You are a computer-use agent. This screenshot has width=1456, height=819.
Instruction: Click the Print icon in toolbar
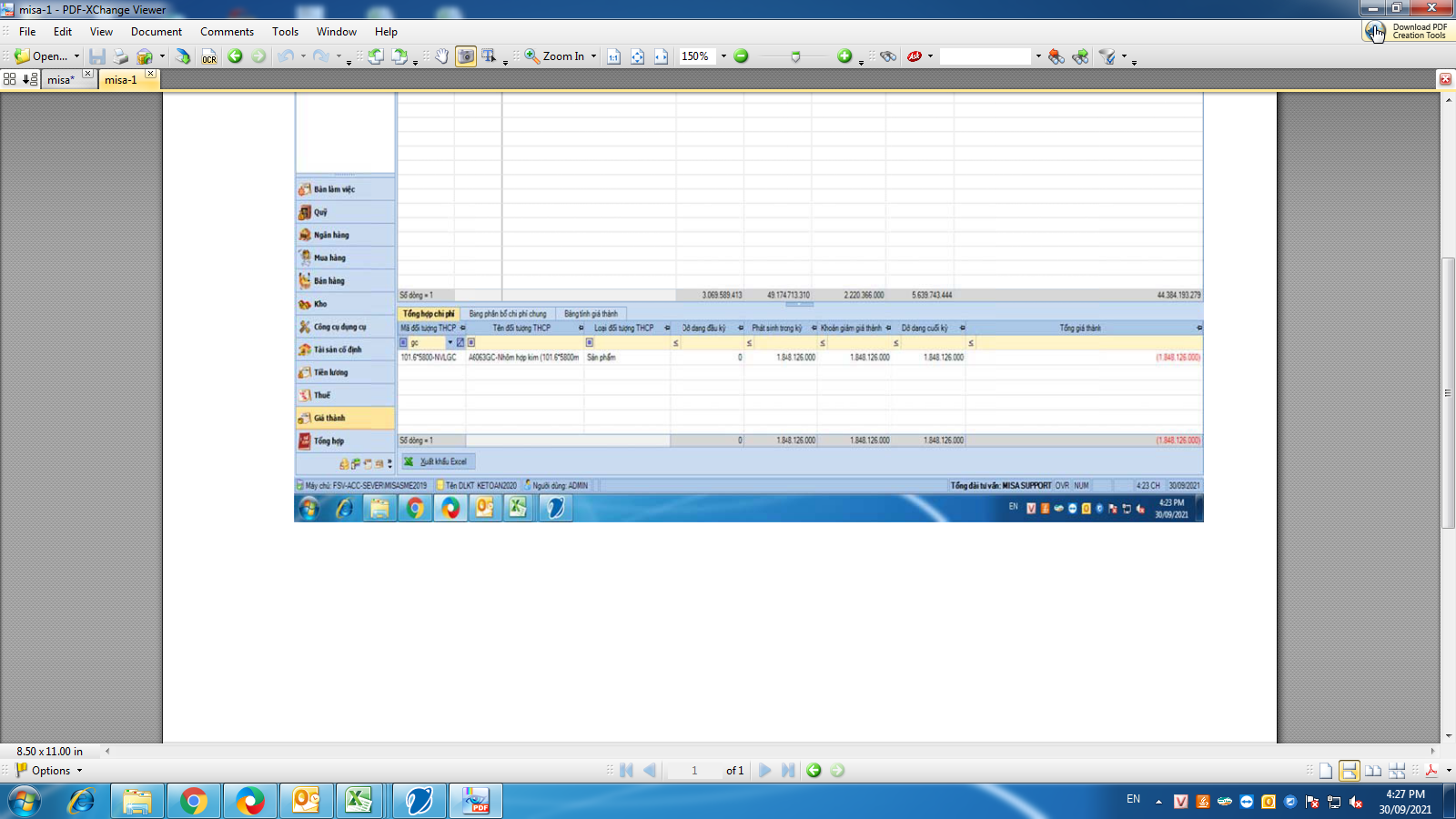[x=120, y=56]
